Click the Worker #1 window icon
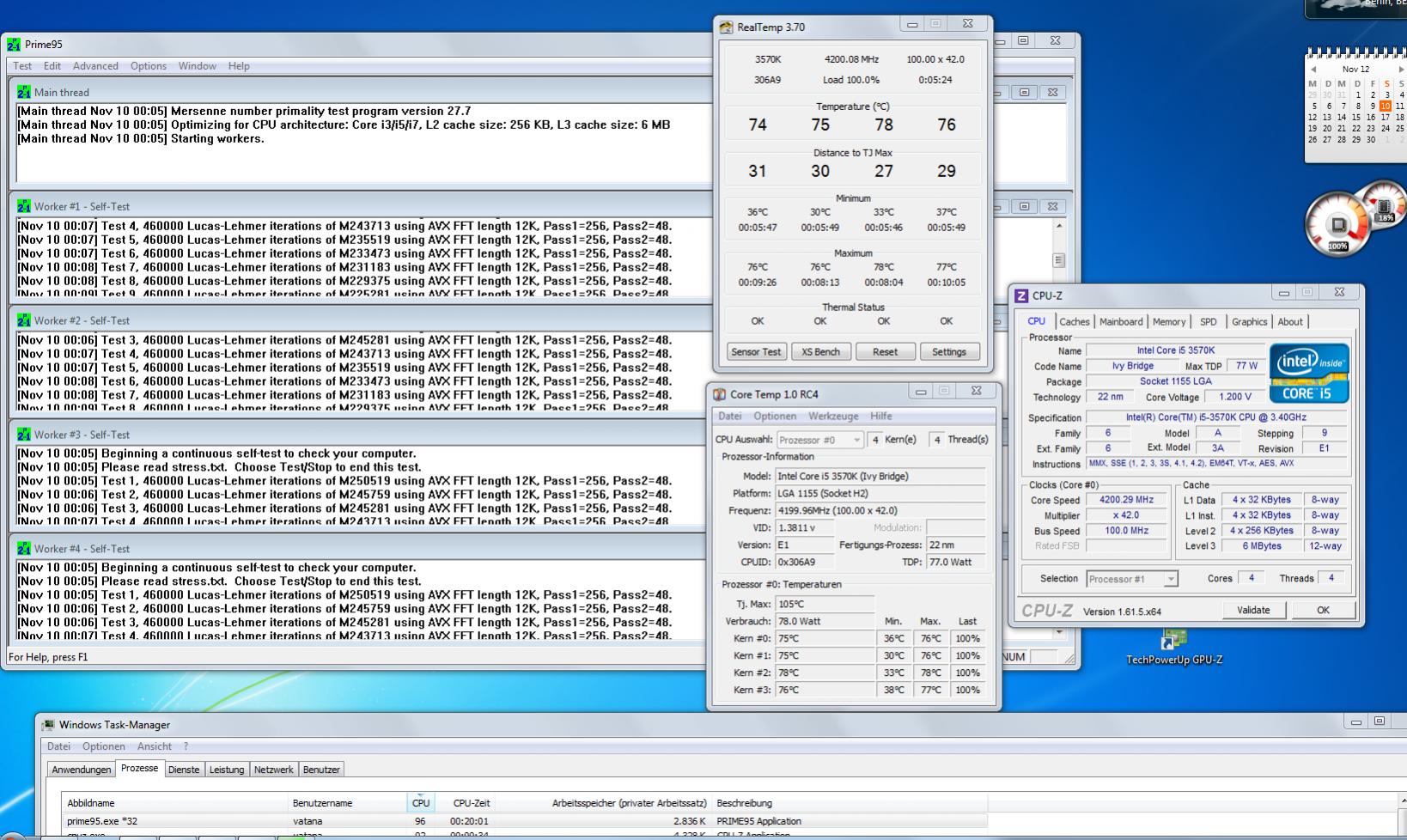This screenshot has height=840, width=1407. pyautogui.click(x=24, y=207)
